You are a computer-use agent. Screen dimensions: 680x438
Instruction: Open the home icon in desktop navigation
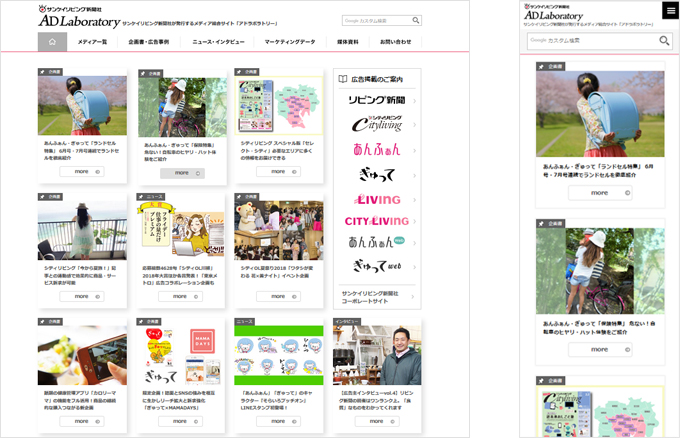click(52, 42)
